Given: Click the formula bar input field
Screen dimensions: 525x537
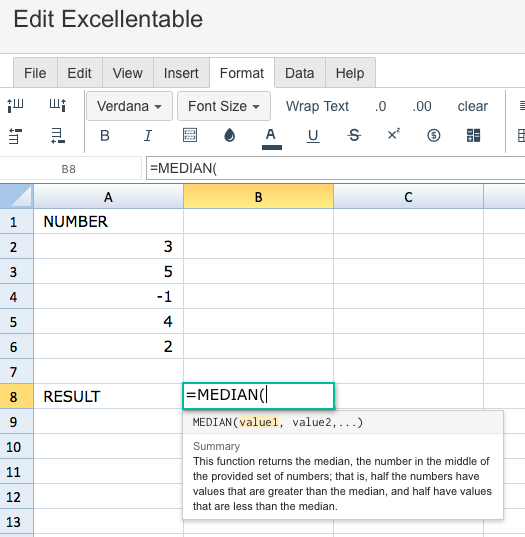Looking at the screenshot, I should point(336,168).
